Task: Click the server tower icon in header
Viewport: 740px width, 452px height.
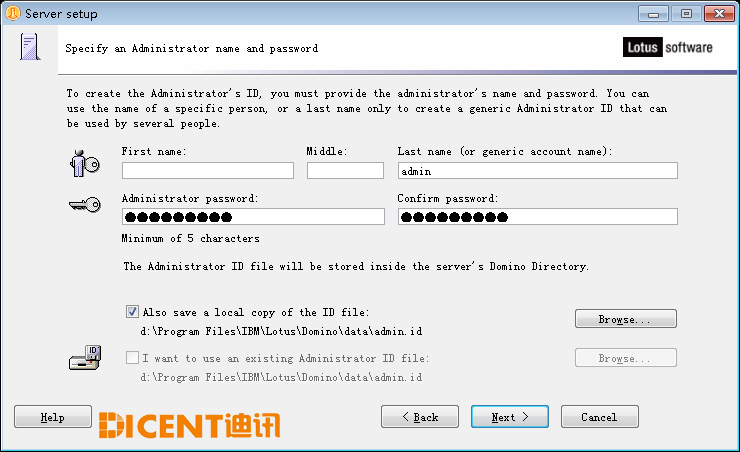Action: [x=30, y=47]
